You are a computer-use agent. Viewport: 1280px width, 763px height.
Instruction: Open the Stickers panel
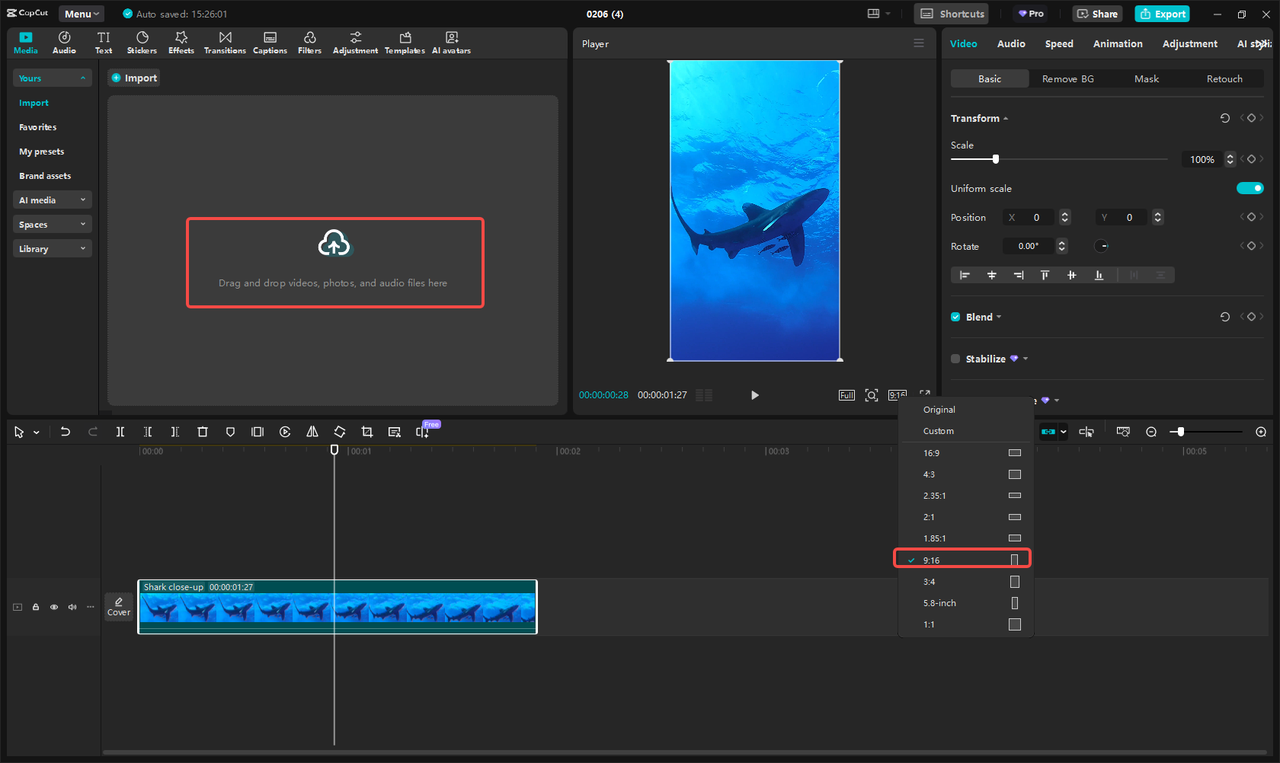pos(141,42)
